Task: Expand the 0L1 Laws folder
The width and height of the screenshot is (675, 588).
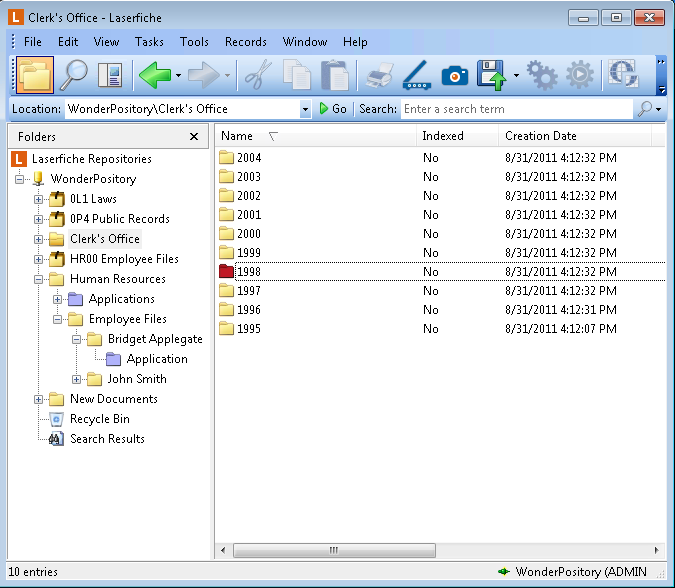Action: click(x=38, y=199)
